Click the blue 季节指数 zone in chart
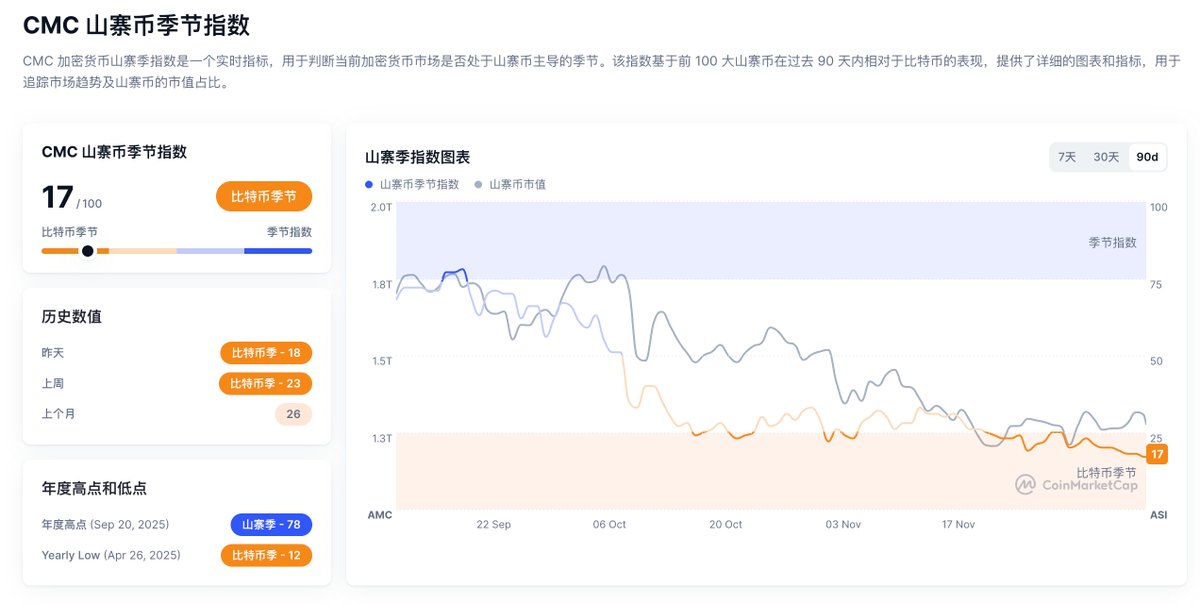The width and height of the screenshot is (1200, 604). [x=770, y=240]
